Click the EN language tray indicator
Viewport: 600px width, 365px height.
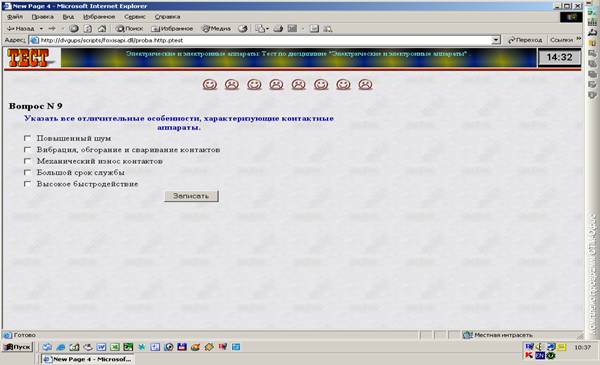[x=540, y=355]
